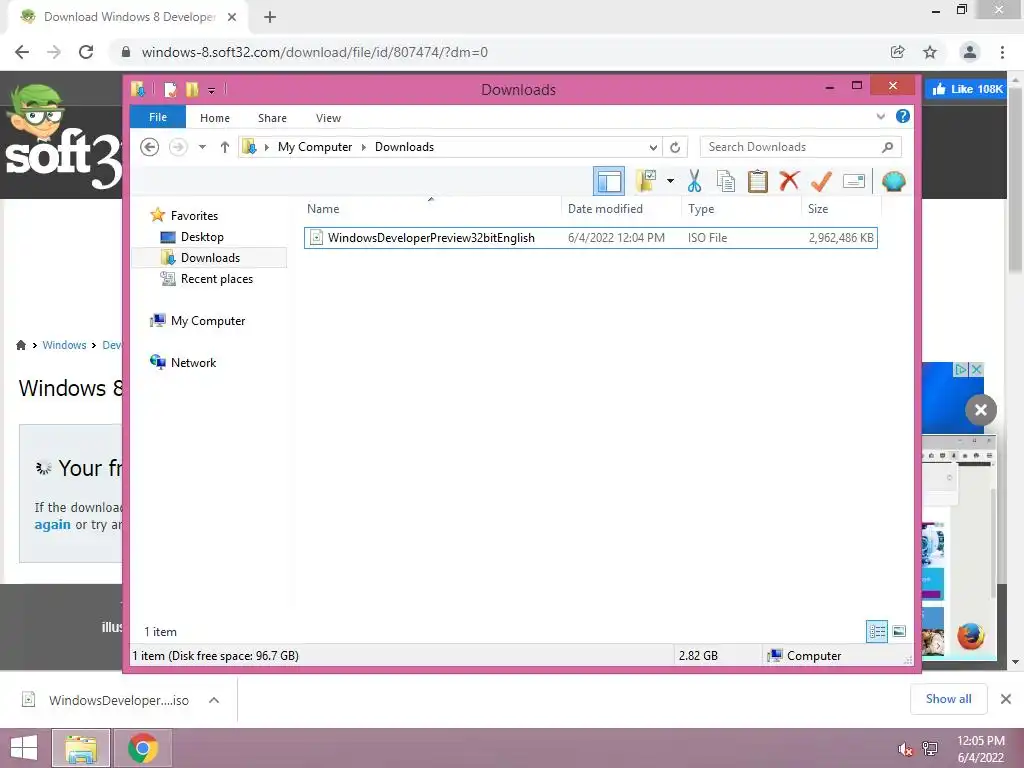Select Downloads in navigation pane
This screenshot has height=768, width=1024.
pyautogui.click(x=210, y=257)
